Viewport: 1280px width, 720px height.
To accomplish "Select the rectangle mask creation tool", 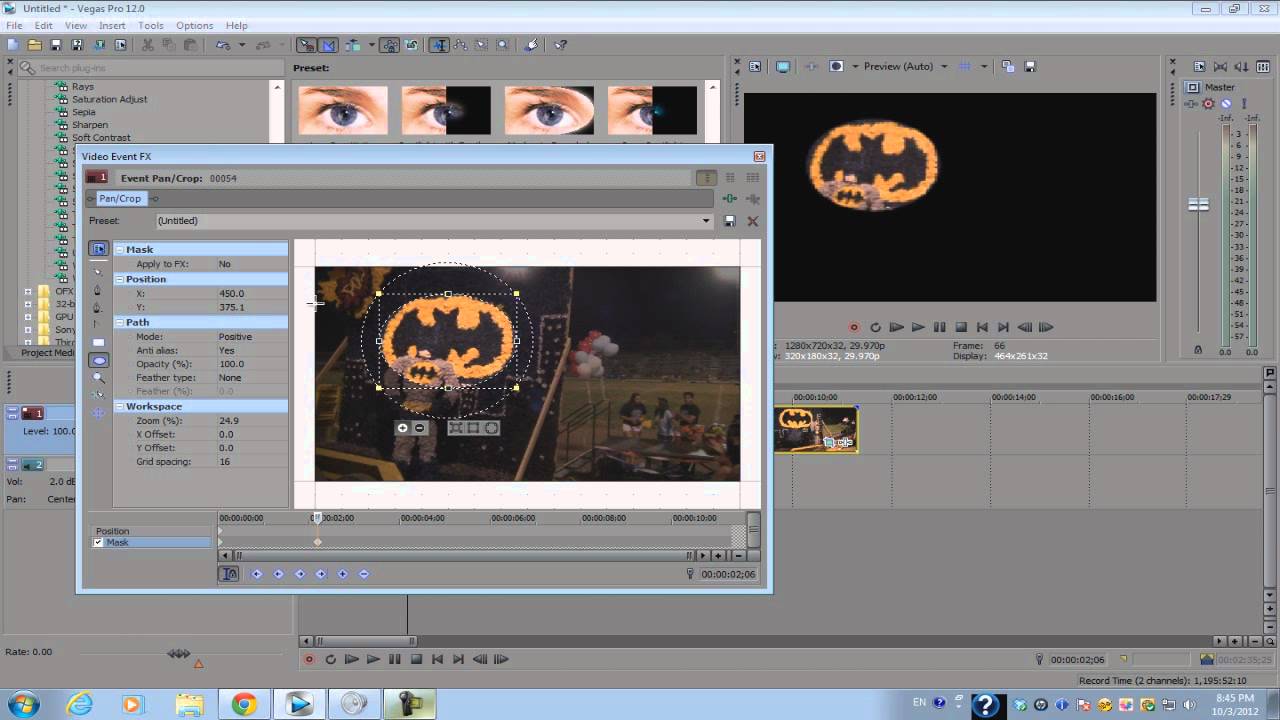I will 99,342.
